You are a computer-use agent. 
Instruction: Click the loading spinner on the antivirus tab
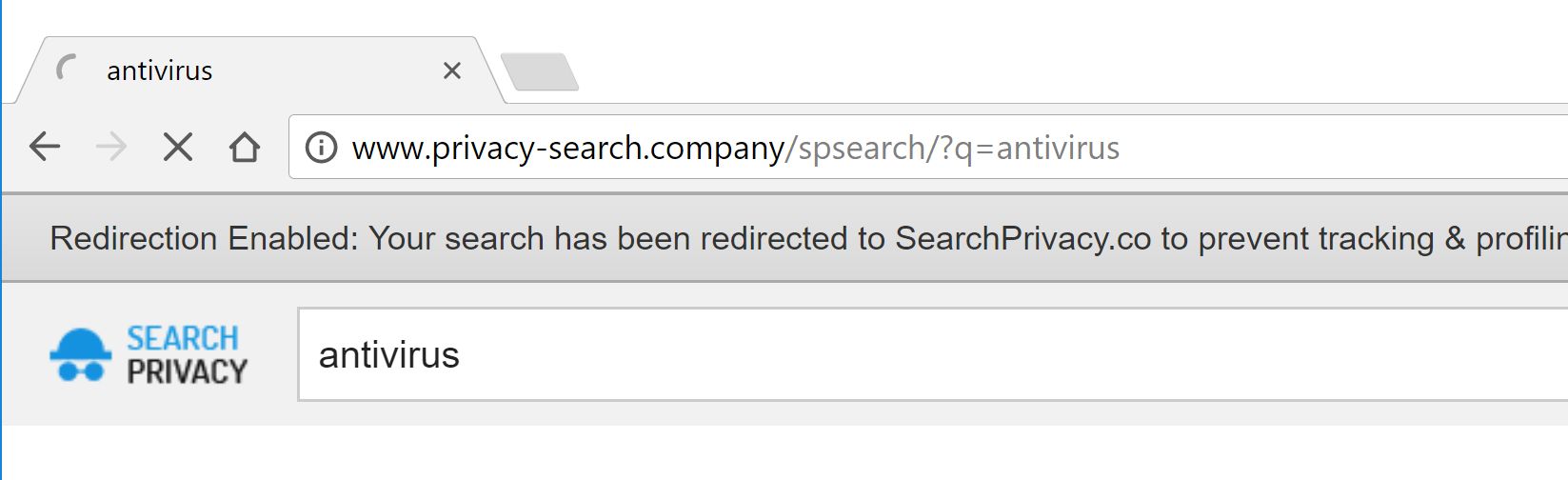click(67, 70)
